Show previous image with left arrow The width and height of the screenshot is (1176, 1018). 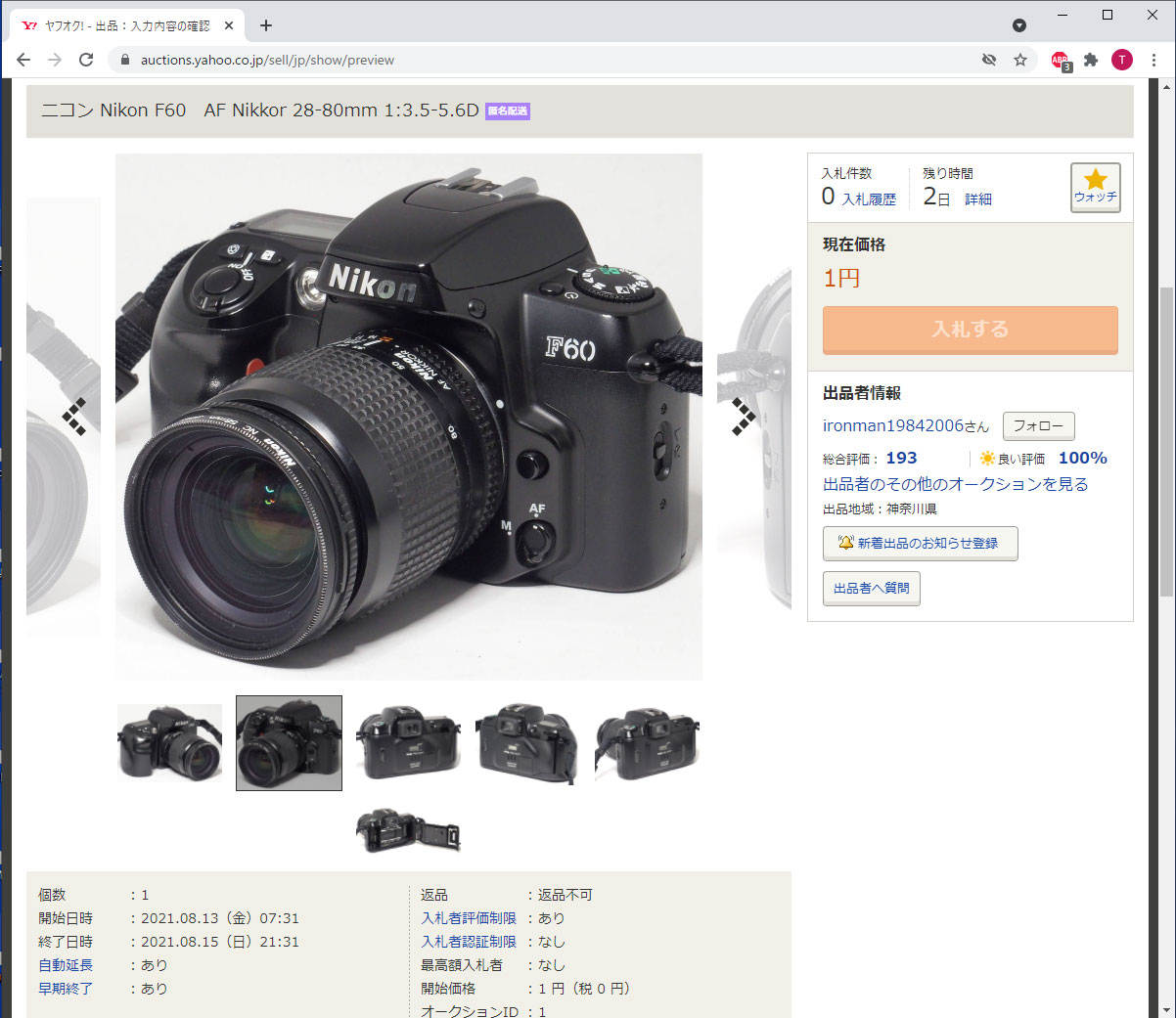tap(74, 417)
